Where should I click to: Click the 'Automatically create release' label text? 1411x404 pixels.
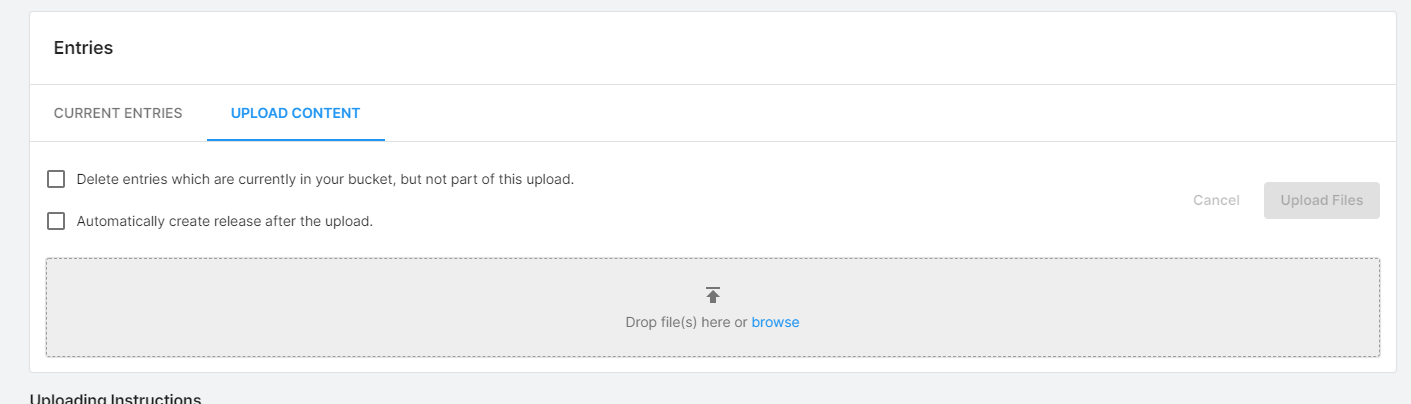225,221
